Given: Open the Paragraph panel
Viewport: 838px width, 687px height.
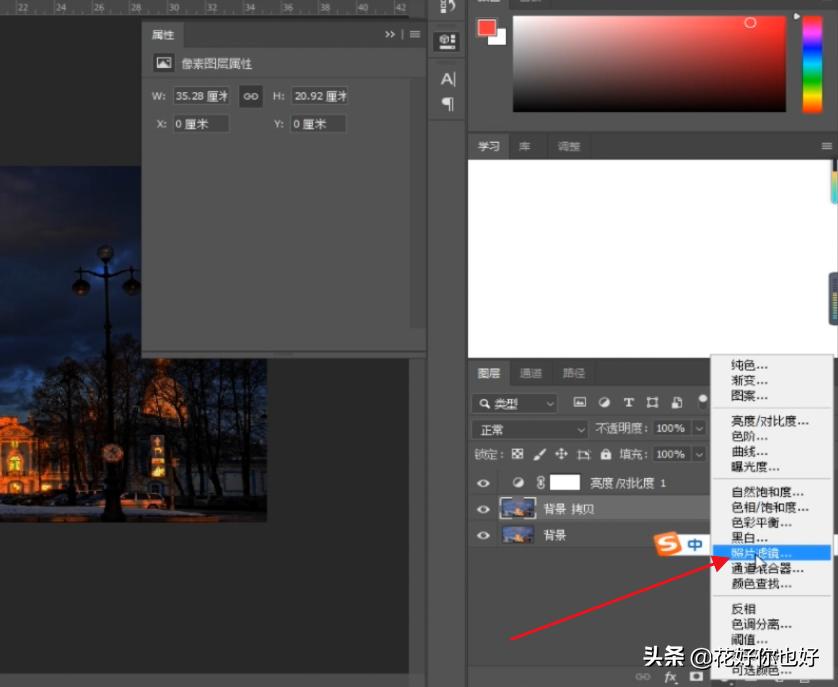Looking at the screenshot, I should [x=447, y=103].
